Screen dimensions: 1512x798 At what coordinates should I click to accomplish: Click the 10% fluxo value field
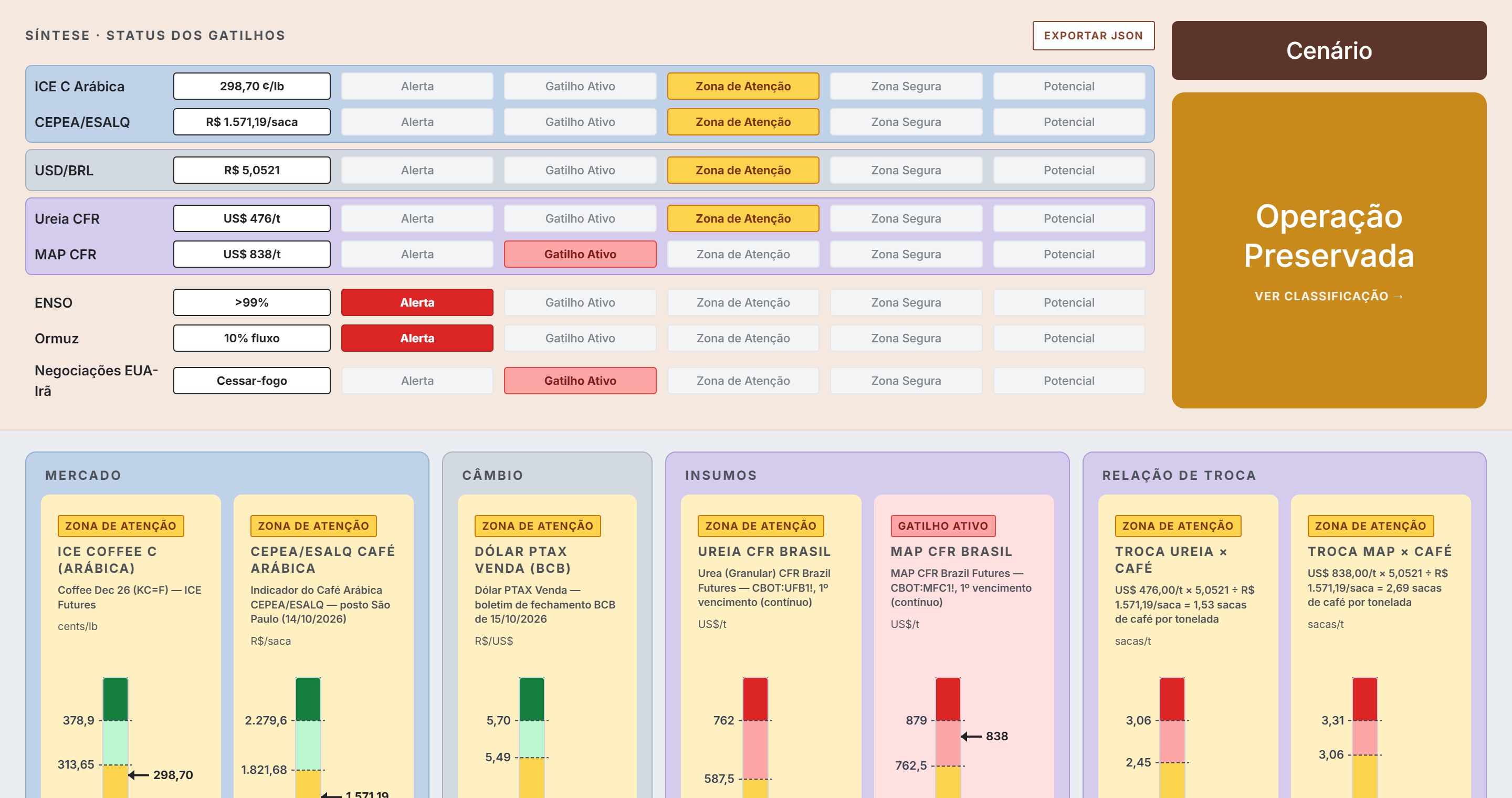pos(252,339)
